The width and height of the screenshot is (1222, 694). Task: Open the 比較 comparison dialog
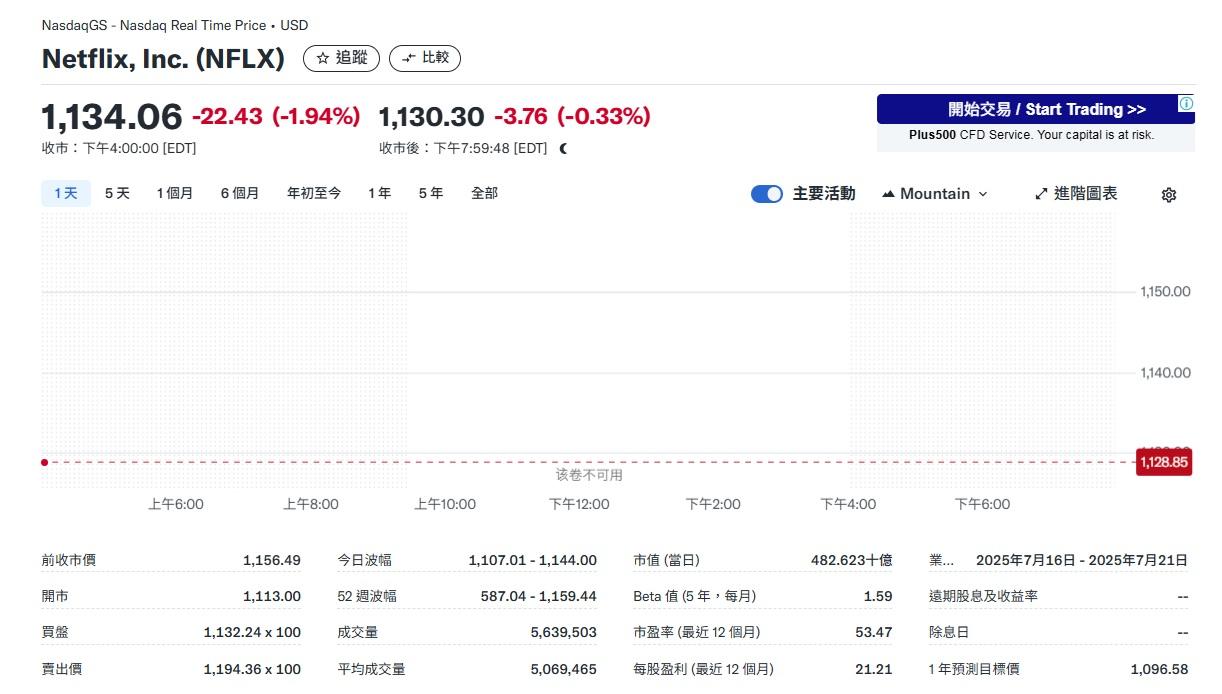(x=425, y=58)
